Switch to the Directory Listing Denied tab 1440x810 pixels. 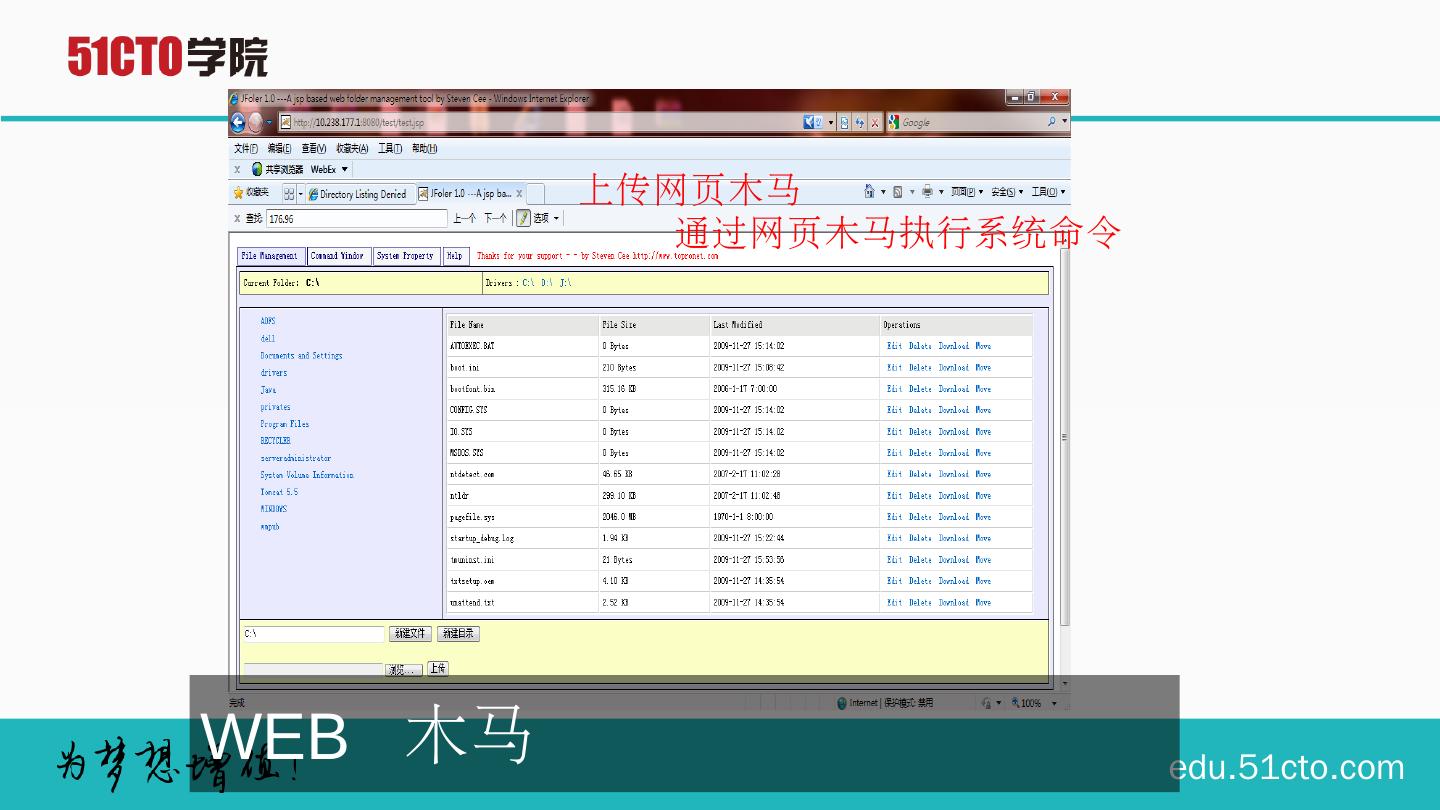coord(361,191)
